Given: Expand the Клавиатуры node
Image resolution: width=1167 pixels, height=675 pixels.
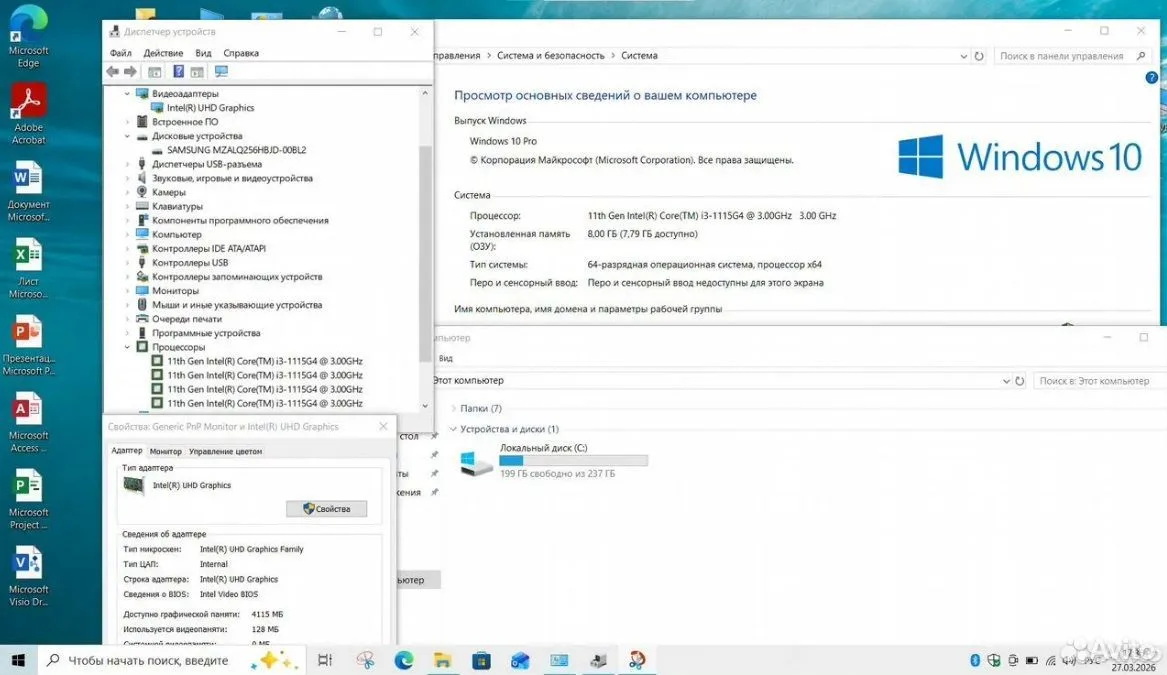Looking at the screenshot, I should pyautogui.click(x=127, y=206).
